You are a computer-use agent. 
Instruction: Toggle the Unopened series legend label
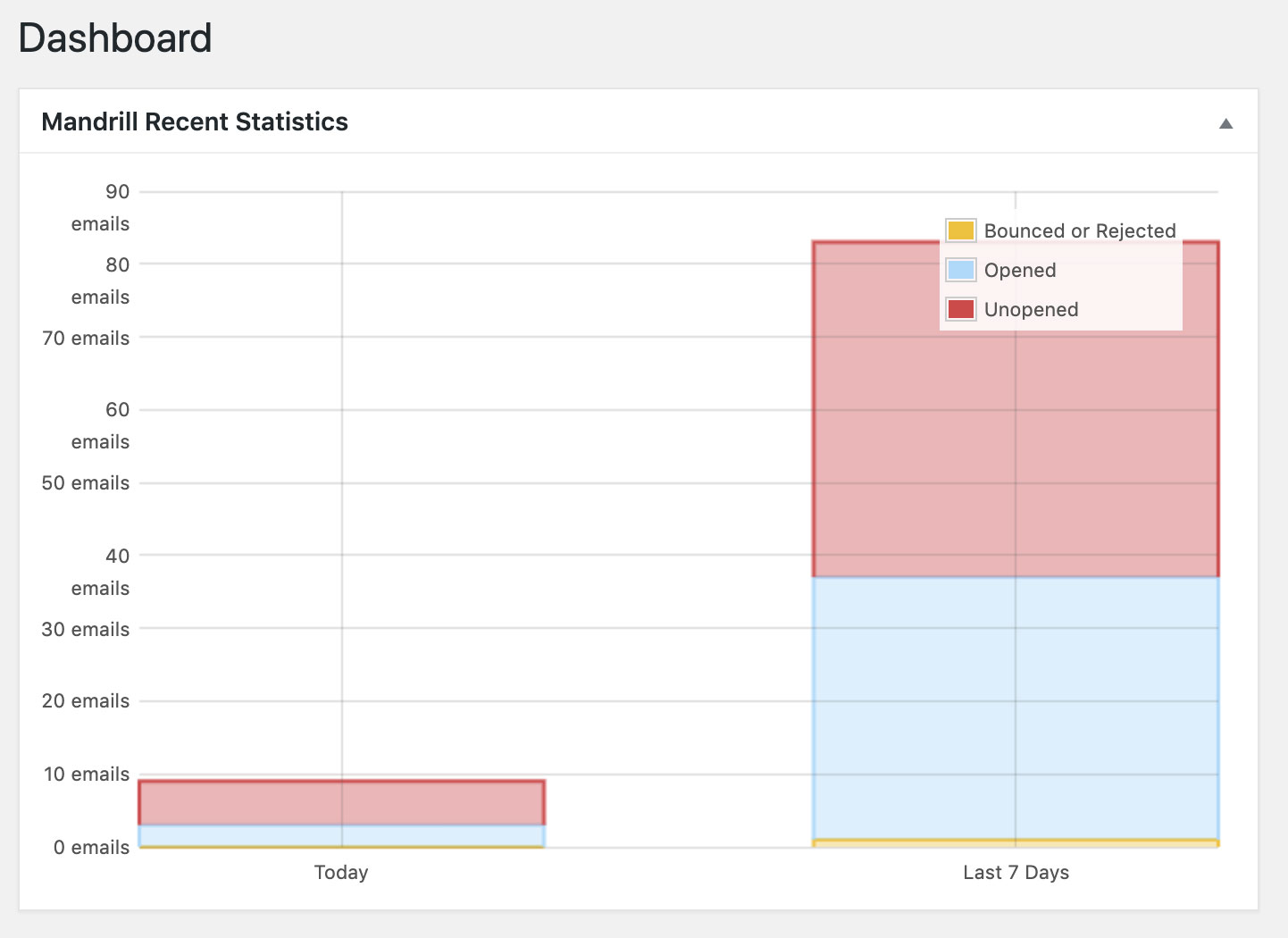point(1031,309)
